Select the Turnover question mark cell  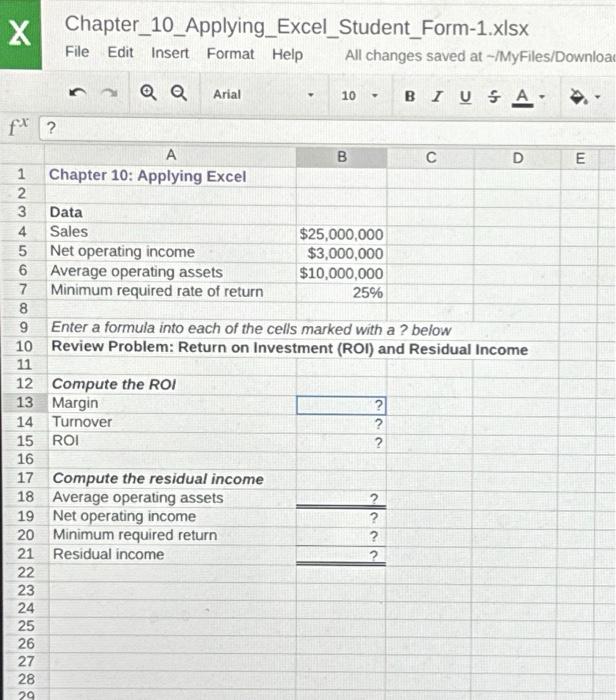click(x=341, y=424)
